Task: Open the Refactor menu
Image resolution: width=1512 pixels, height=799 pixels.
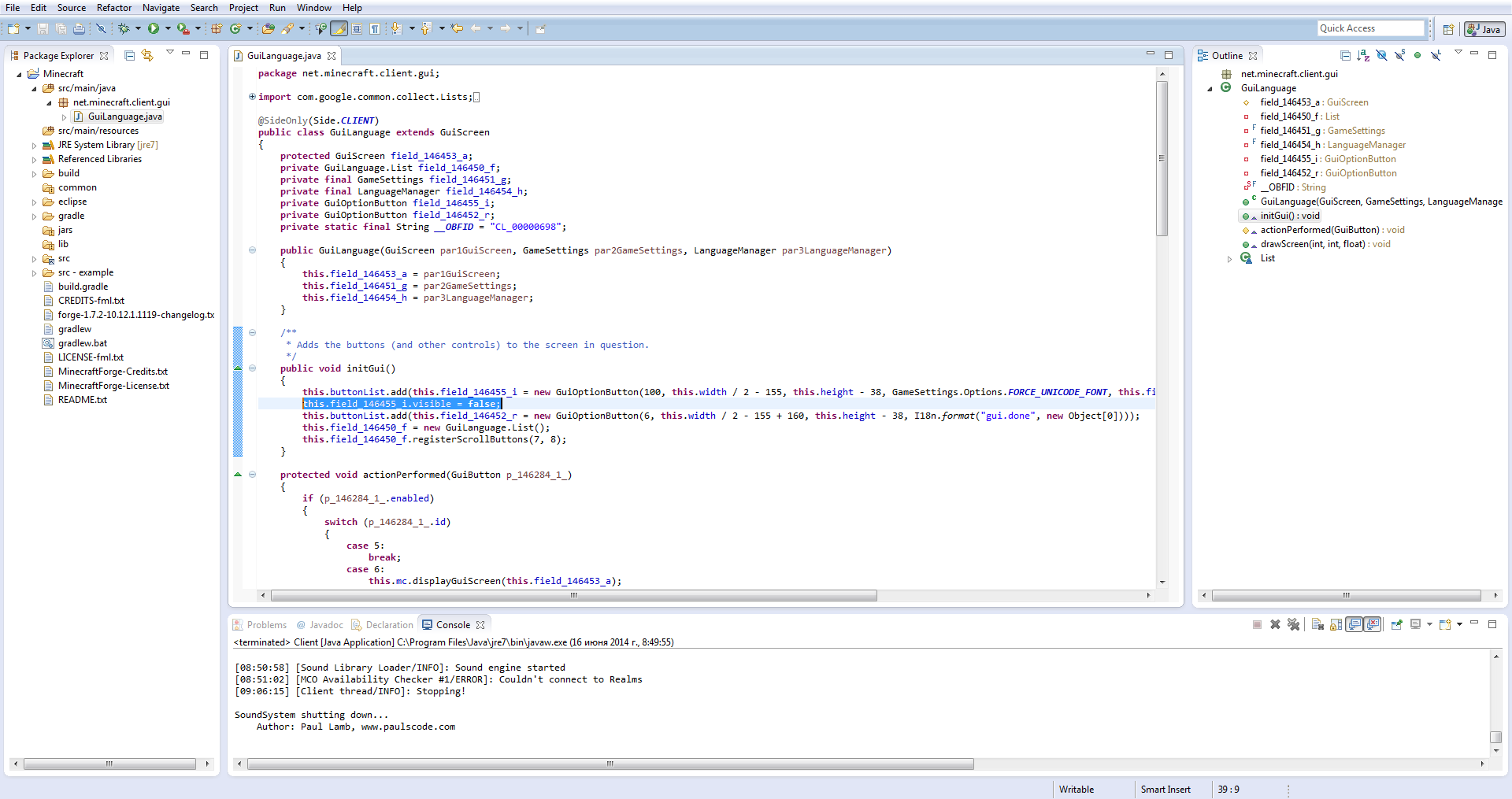Action: (114, 8)
